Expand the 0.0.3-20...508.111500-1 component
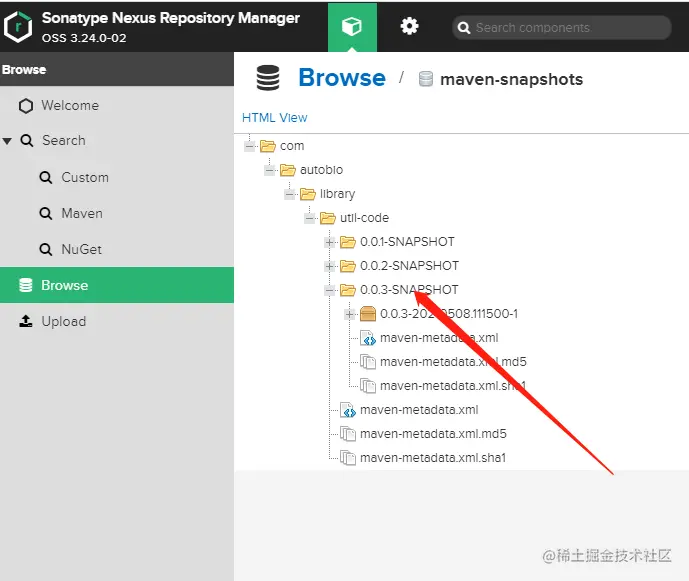Image resolution: width=689 pixels, height=581 pixels. (350, 314)
